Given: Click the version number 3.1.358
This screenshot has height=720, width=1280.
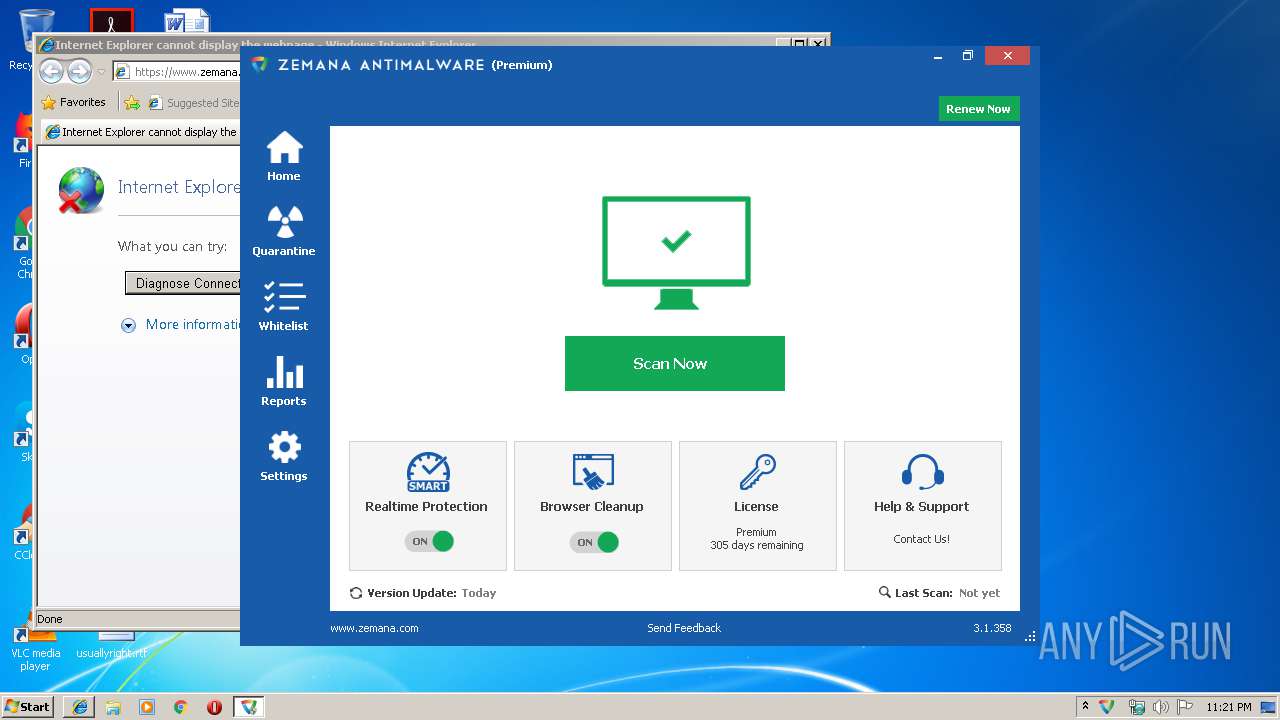Looking at the screenshot, I should (x=992, y=628).
